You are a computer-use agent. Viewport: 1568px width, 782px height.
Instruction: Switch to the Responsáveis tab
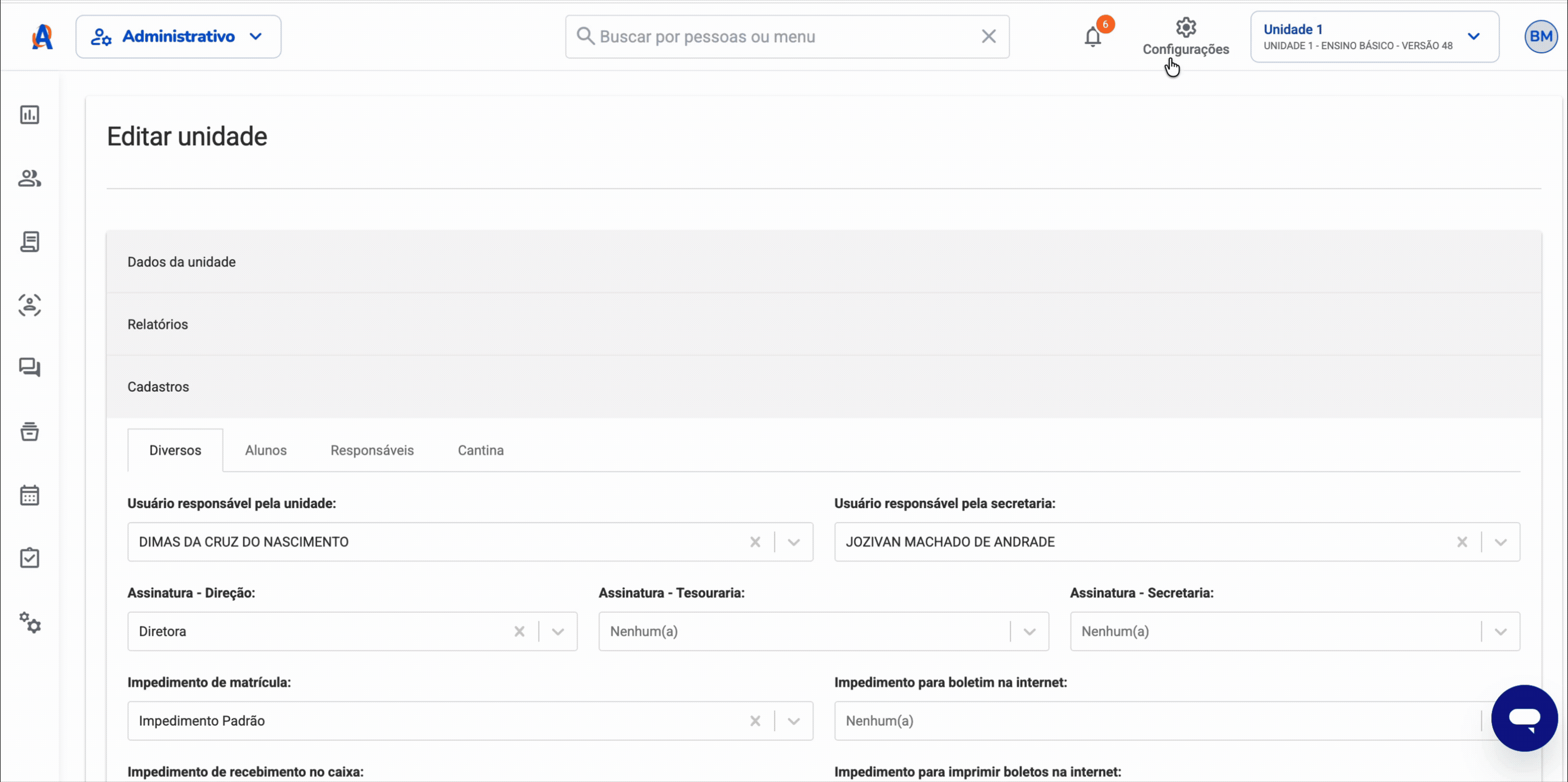[372, 450]
